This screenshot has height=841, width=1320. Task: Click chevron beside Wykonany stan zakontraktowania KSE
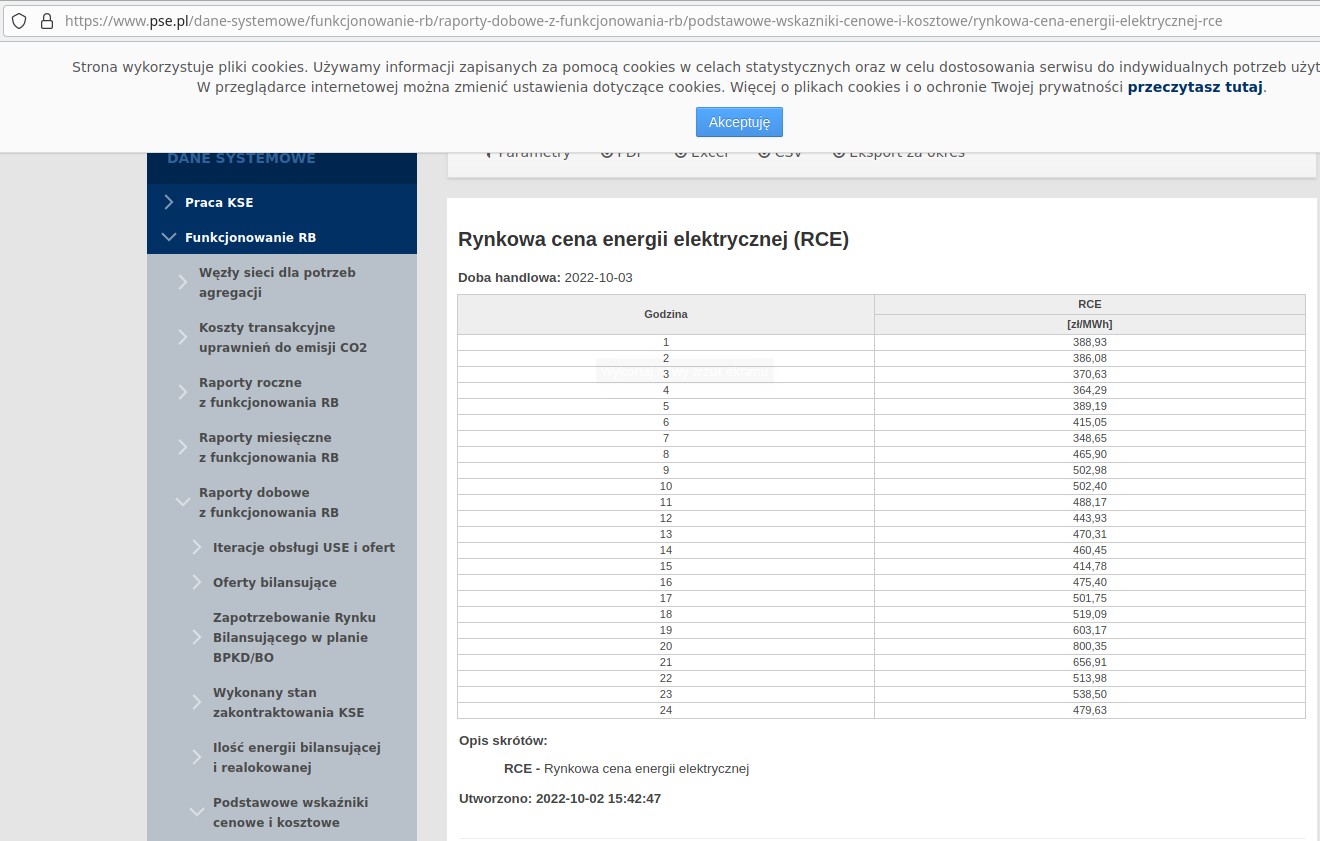coord(197,702)
